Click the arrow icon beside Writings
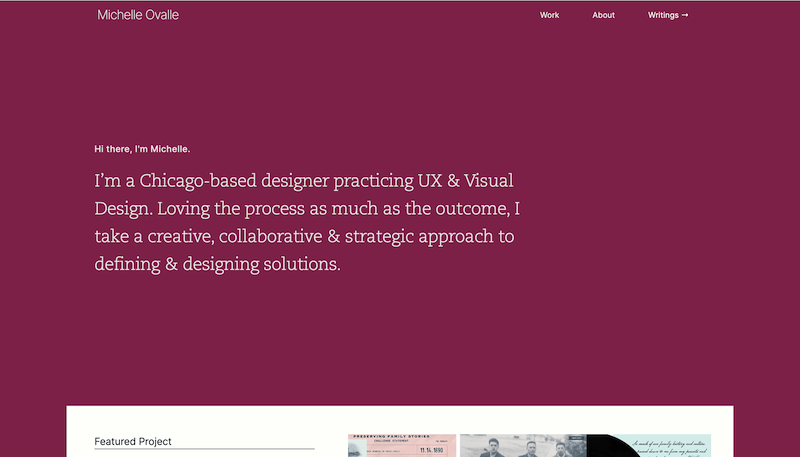Screen dimensions: 800x457 [685, 15]
